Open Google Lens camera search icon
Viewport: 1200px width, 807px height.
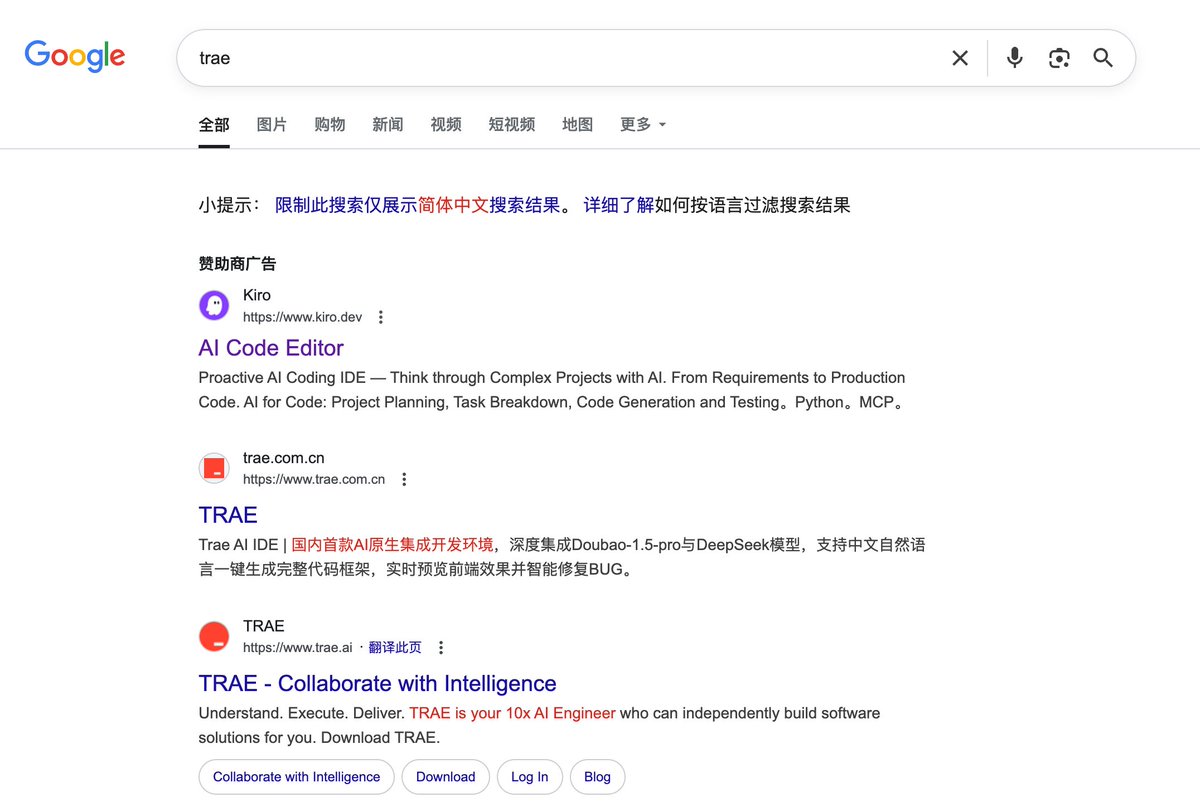[1059, 58]
